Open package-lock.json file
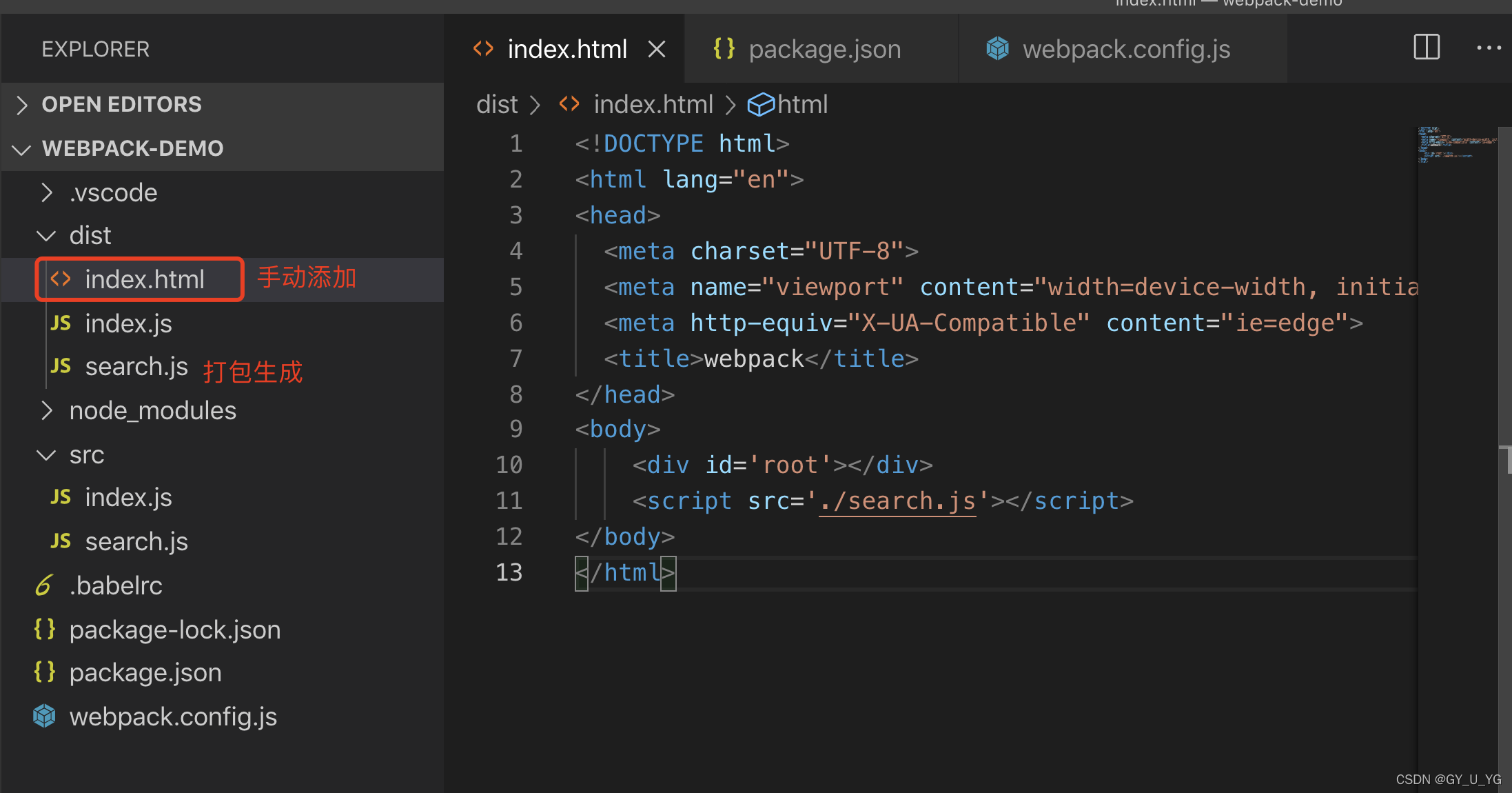This screenshot has height=793, width=1512. point(222,629)
